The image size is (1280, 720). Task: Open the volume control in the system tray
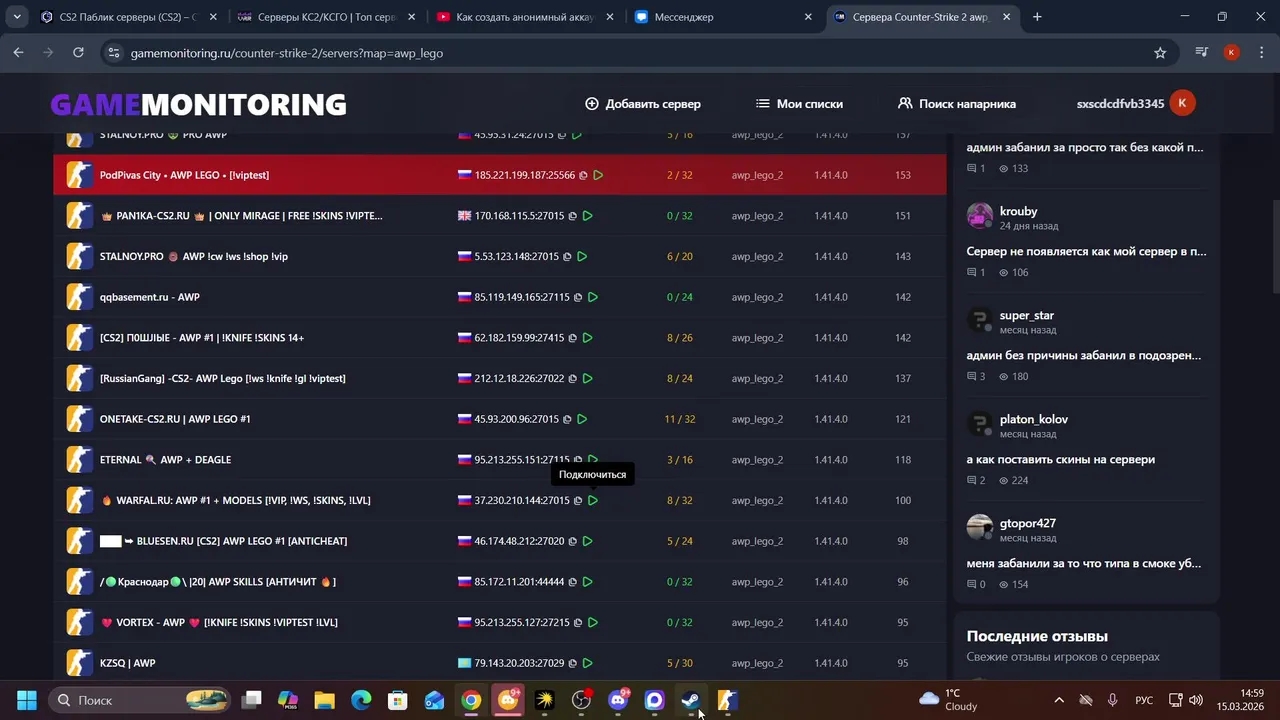[1195, 700]
